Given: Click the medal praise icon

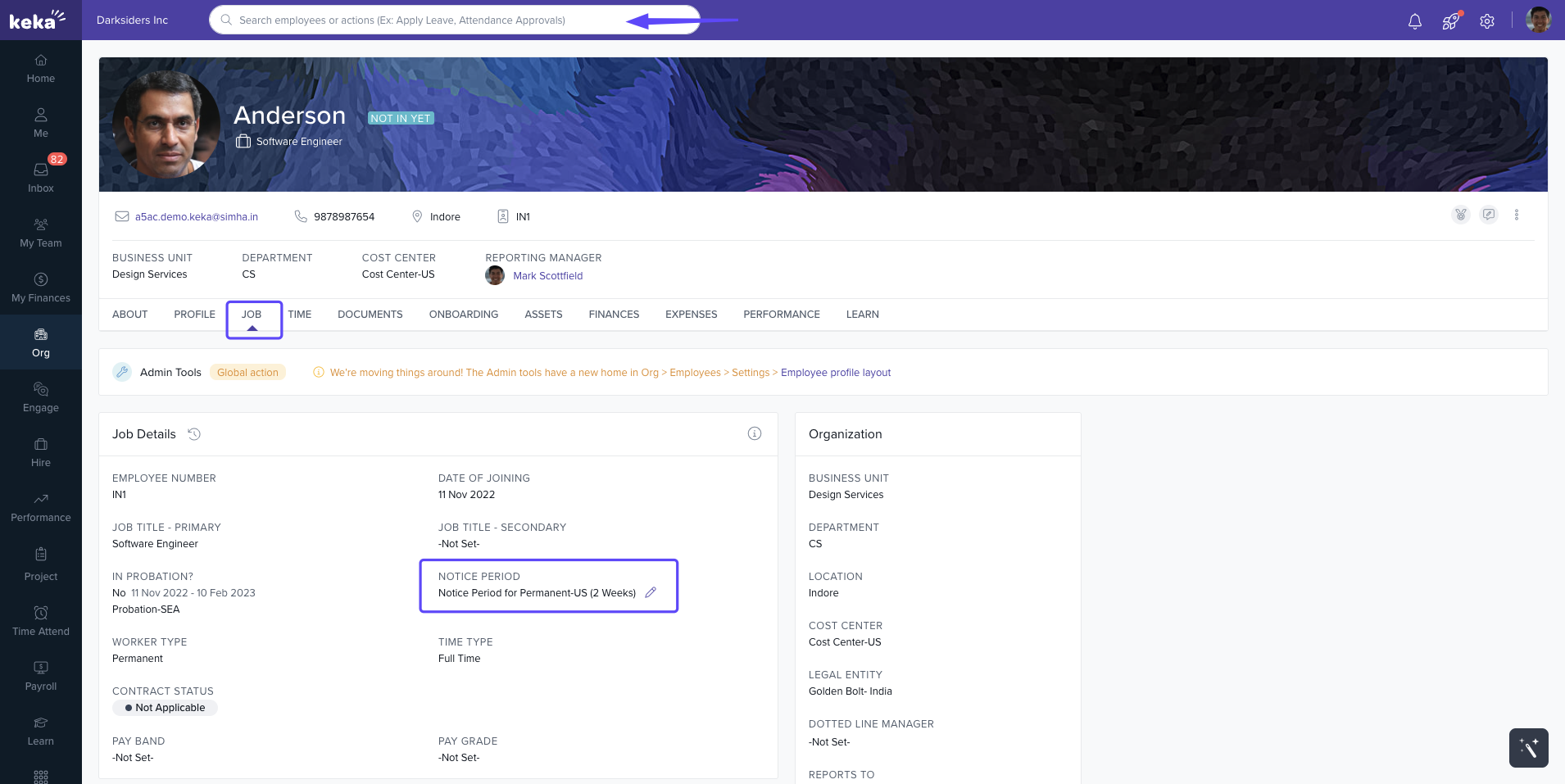Looking at the screenshot, I should click(x=1460, y=215).
